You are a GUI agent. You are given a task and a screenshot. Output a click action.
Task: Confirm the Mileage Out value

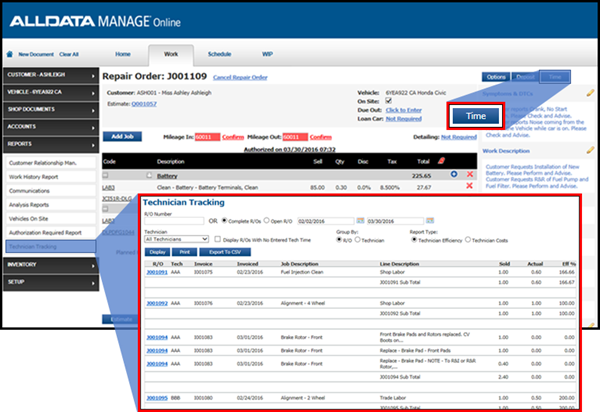[321, 137]
